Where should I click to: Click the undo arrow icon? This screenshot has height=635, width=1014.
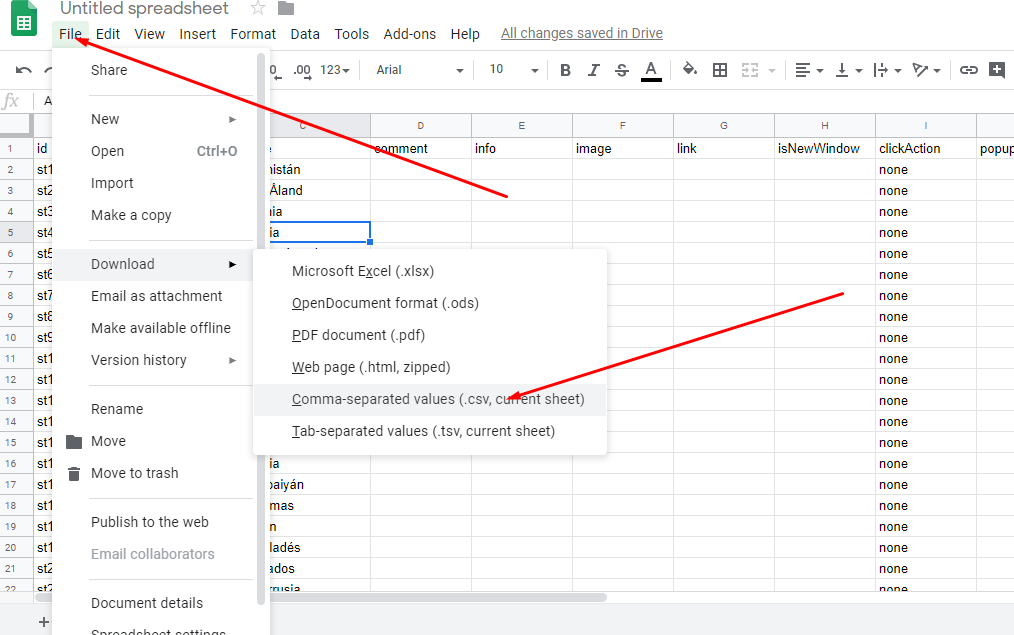(x=23, y=70)
